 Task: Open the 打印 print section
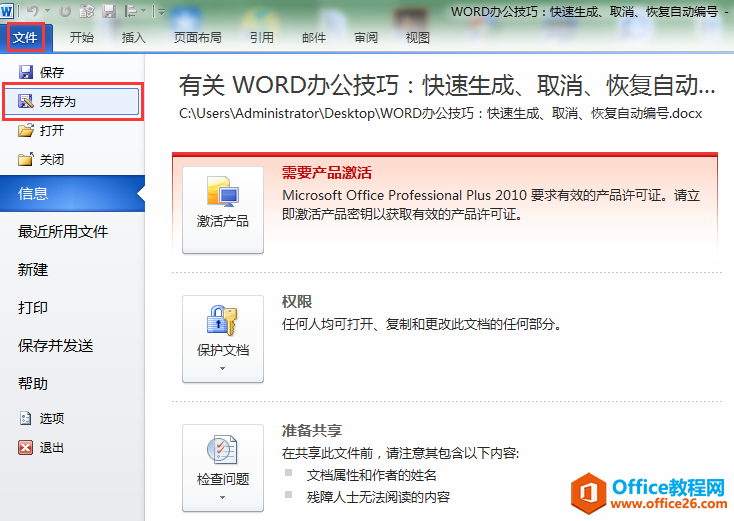pos(33,308)
